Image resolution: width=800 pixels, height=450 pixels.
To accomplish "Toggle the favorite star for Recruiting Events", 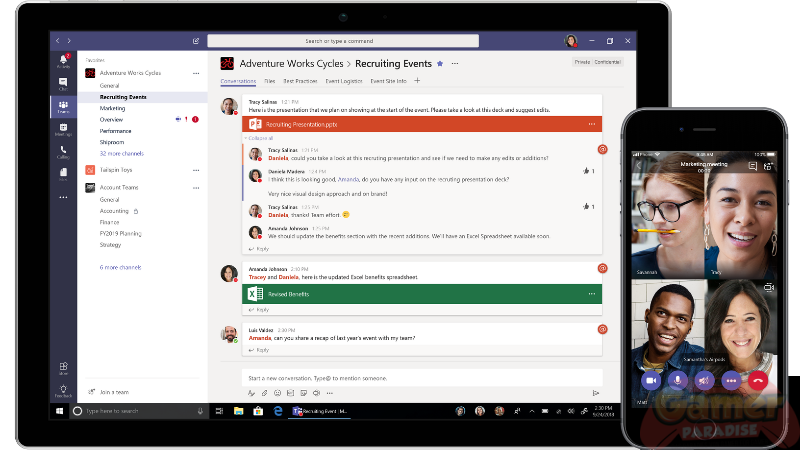I will coord(440,63).
